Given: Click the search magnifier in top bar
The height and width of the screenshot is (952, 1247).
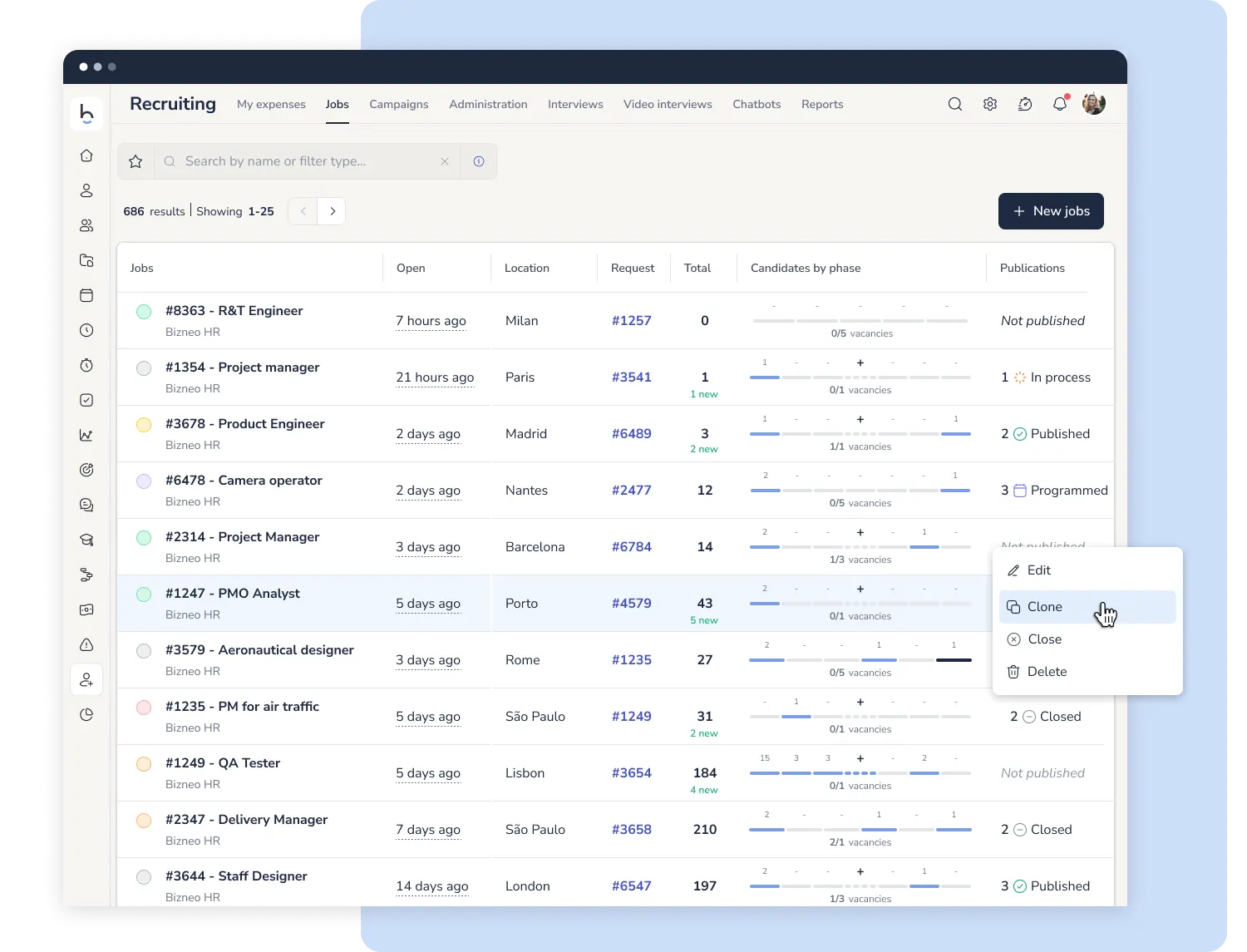Looking at the screenshot, I should coord(955,104).
